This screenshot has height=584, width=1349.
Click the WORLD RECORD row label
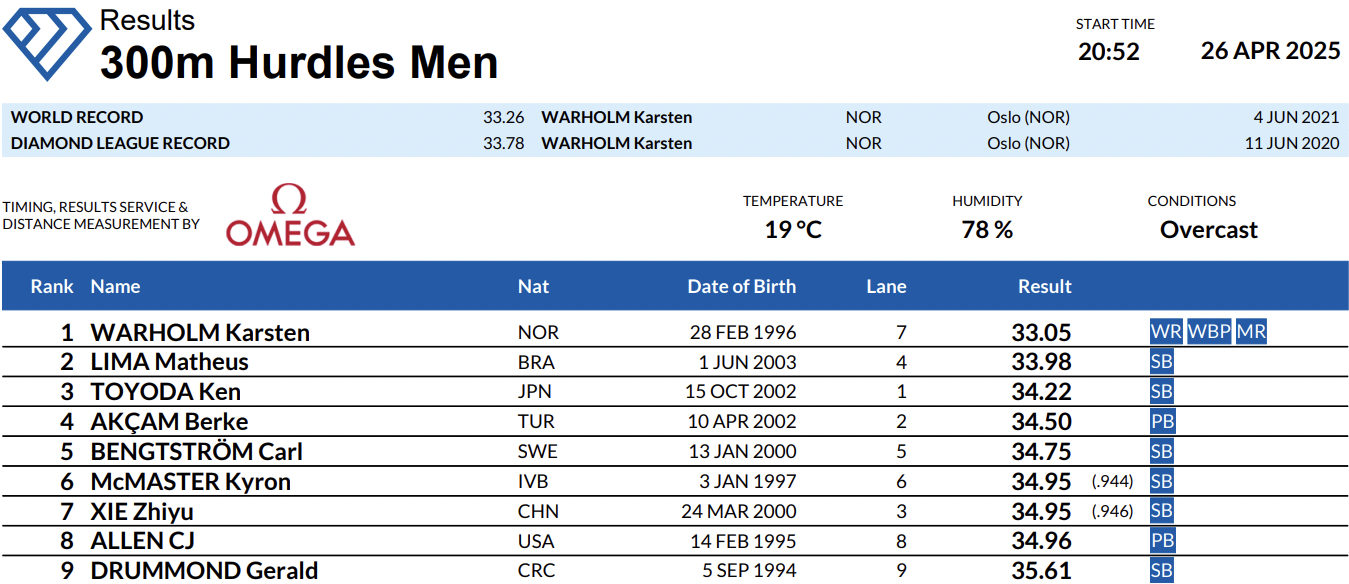pos(77,117)
